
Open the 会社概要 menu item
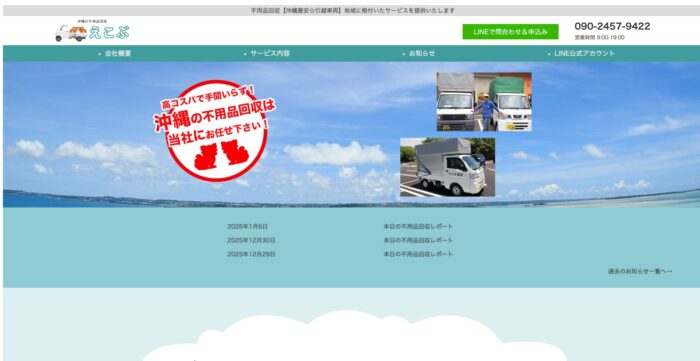click(118, 53)
